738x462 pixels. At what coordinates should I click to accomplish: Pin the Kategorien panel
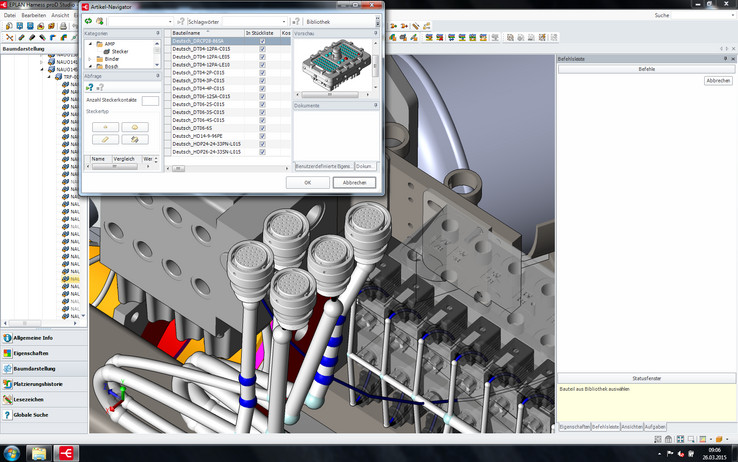tap(158, 33)
